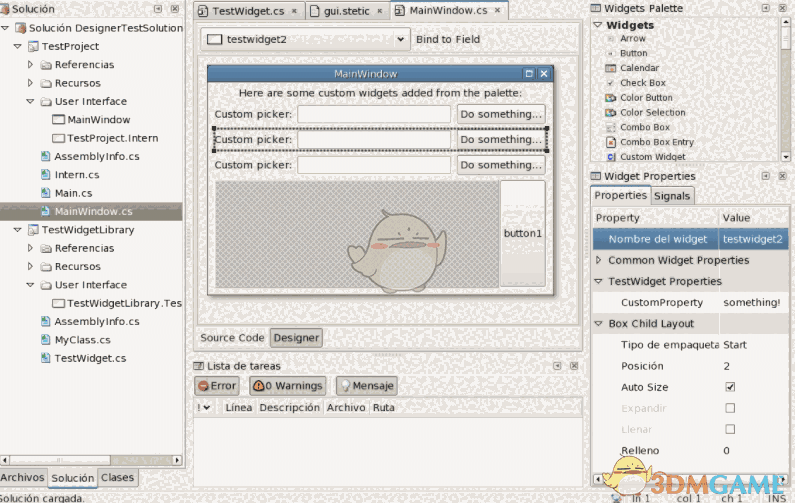Click the Tipo de empaquetado value Start
The width and height of the screenshot is (795, 503).
pyautogui.click(x=735, y=345)
